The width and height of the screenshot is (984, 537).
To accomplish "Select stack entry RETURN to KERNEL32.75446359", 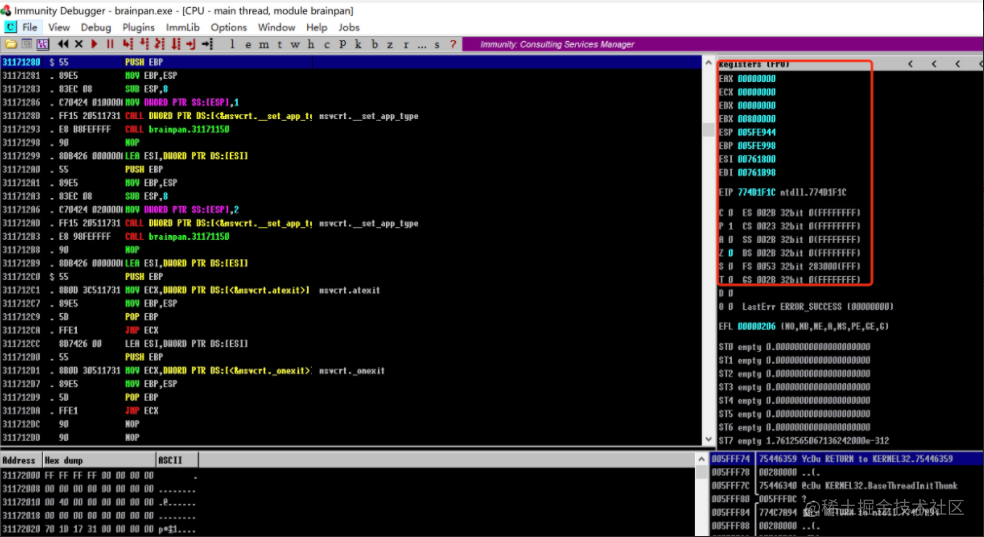I will [x=847, y=459].
